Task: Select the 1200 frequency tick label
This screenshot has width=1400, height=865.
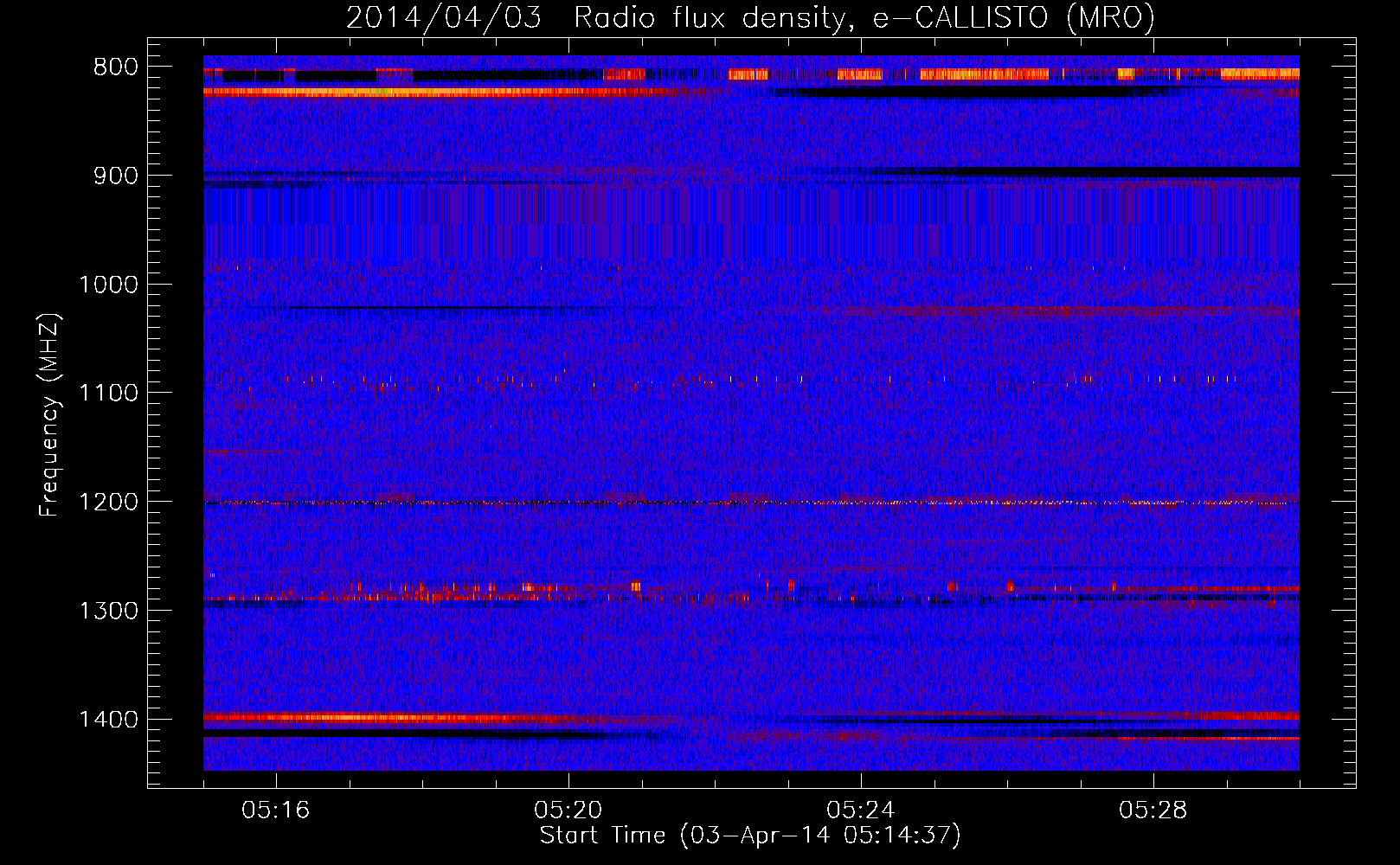Action: (x=108, y=502)
